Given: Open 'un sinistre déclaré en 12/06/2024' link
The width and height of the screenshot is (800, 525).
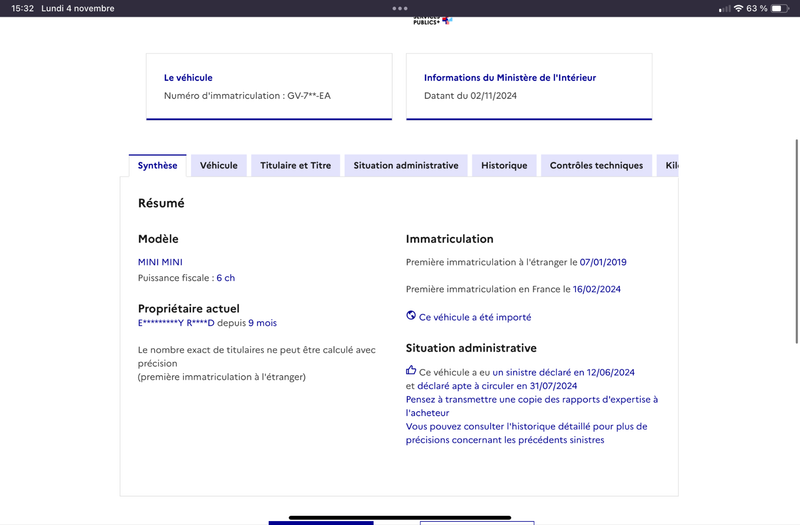Looking at the screenshot, I should click(x=563, y=372).
